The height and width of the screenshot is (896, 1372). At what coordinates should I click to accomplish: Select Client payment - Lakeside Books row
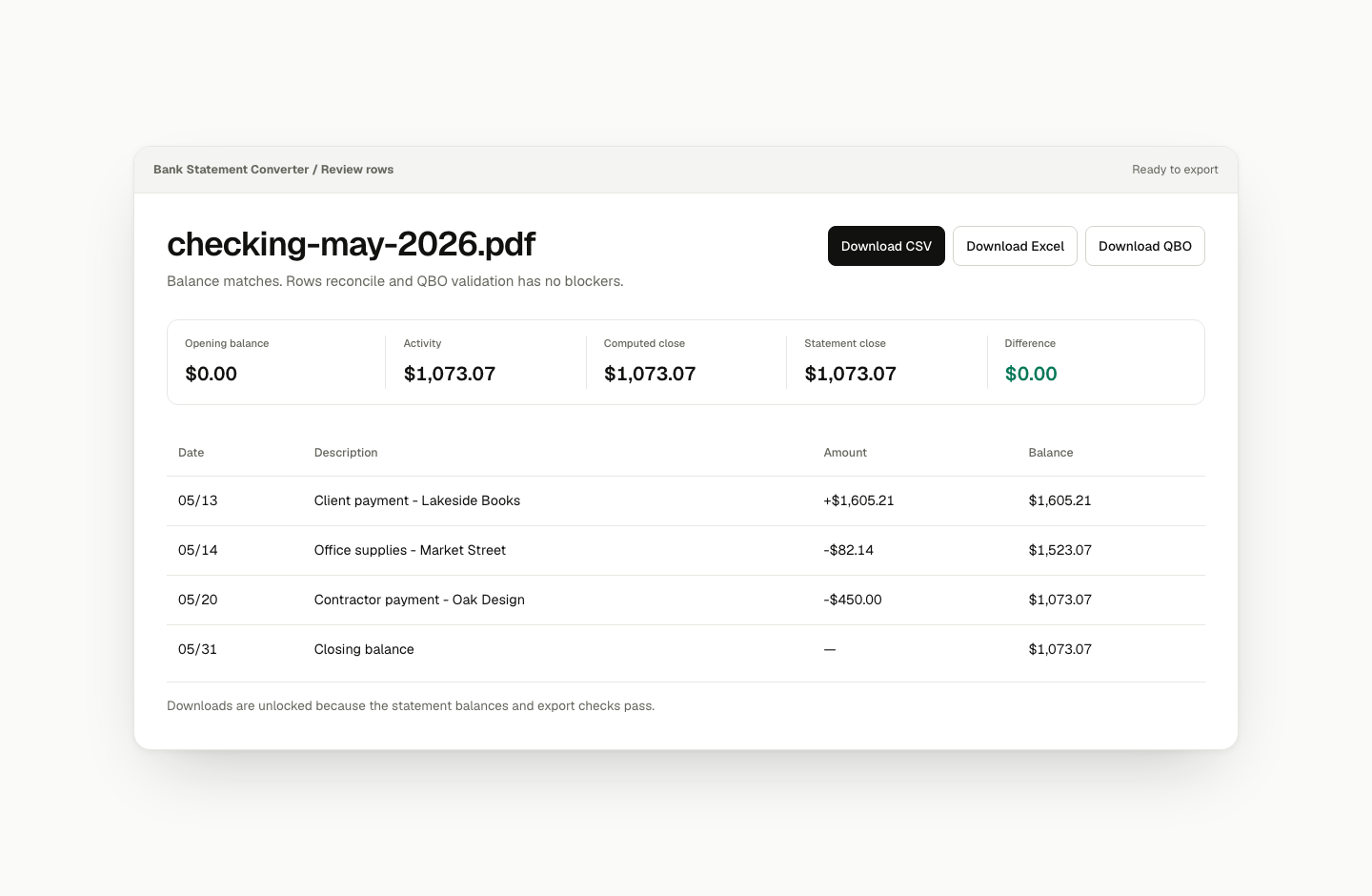click(x=686, y=500)
